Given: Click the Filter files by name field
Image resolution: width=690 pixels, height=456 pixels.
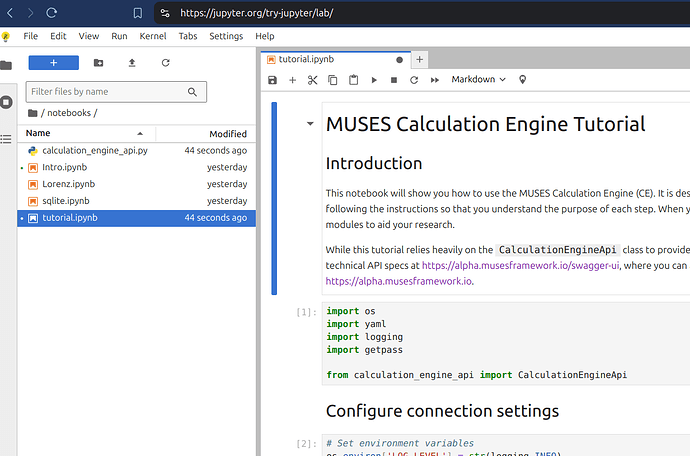Looking at the screenshot, I should (116, 92).
